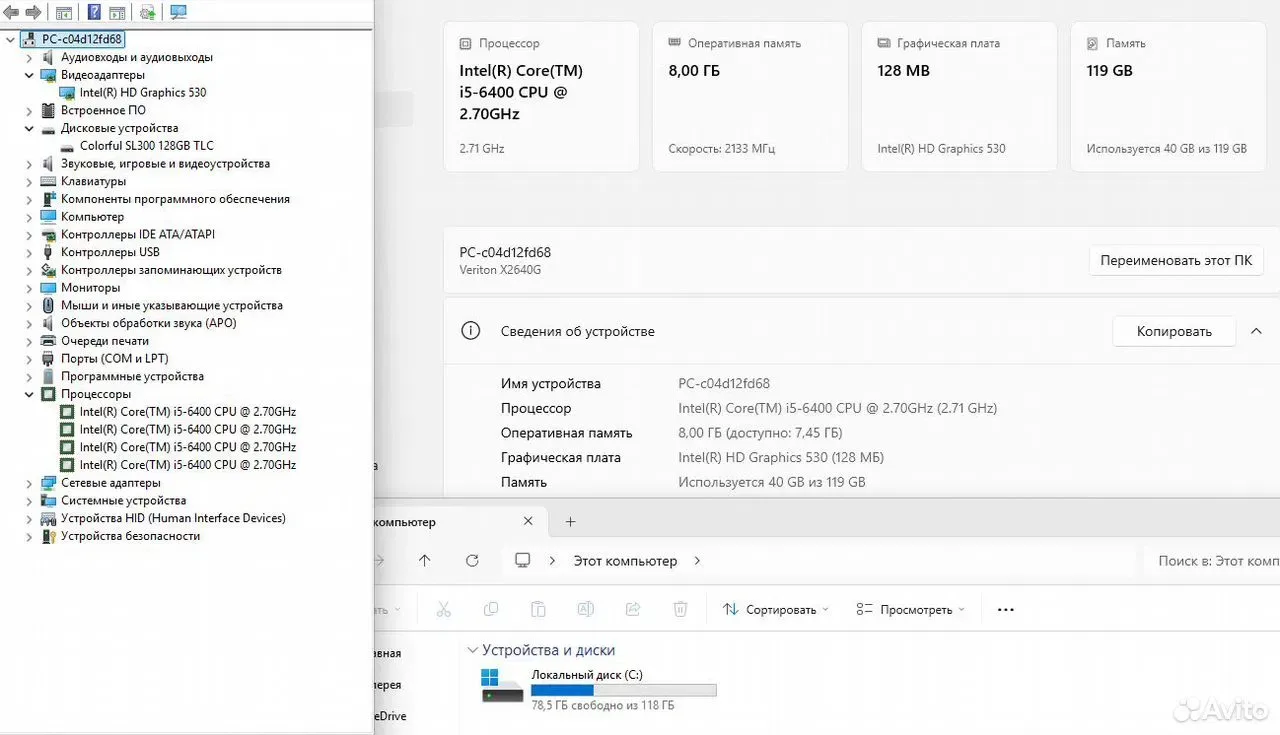This screenshot has width=1280, height=735.
Task: Go back in Device Manager toolbar
Action: tap(12, 13)
